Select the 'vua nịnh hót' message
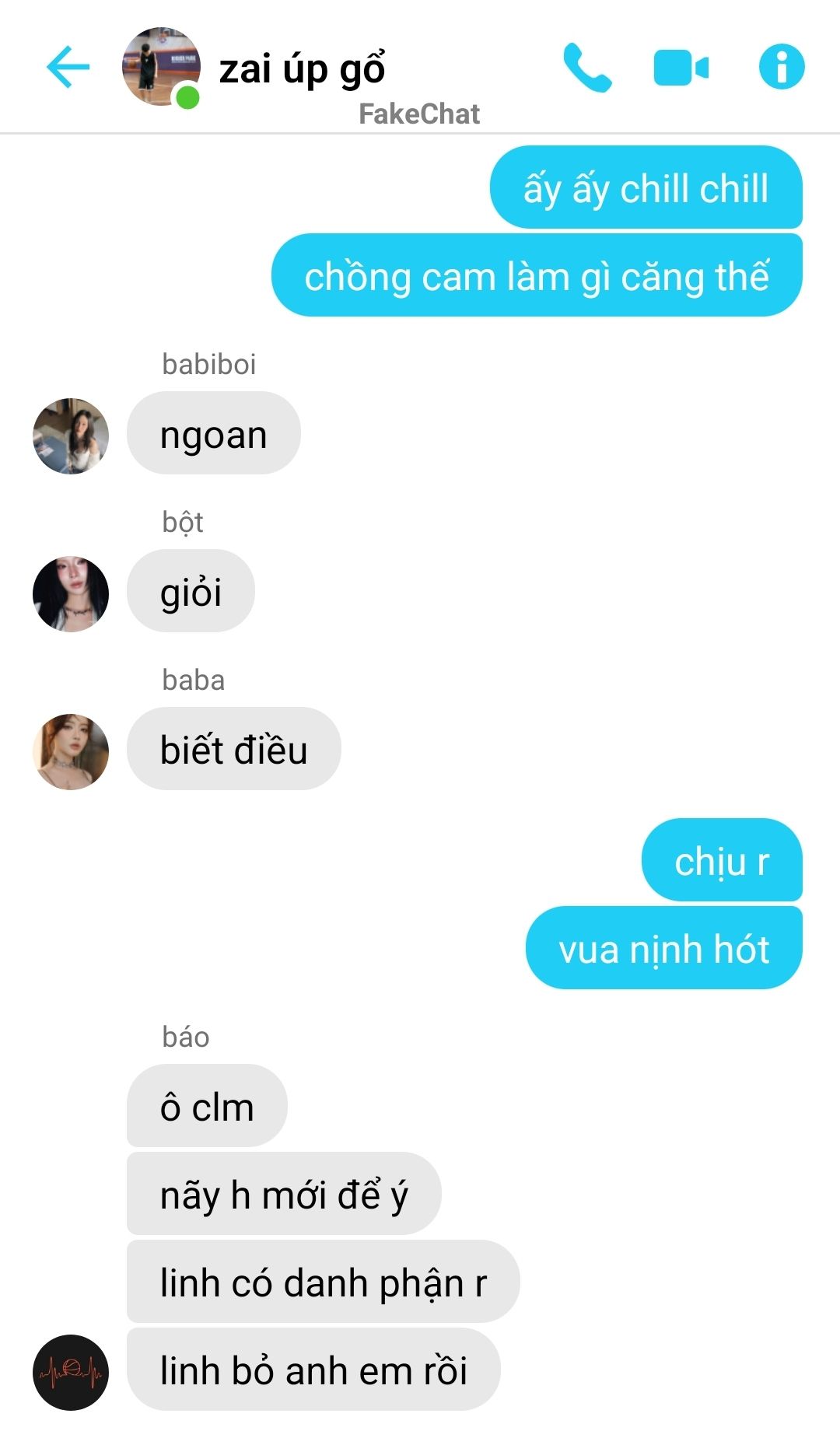 [x=663, y=948]
